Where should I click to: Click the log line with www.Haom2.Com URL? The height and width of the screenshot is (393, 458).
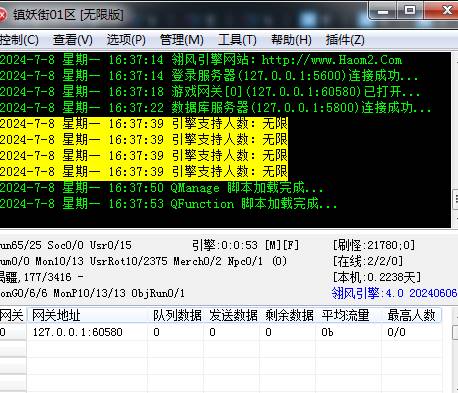pos(201,60)
